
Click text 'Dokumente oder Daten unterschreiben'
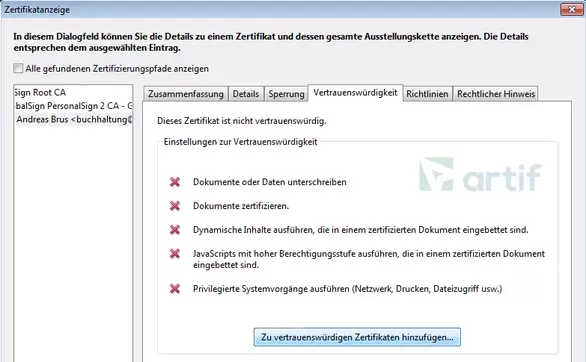pos(269,182)
